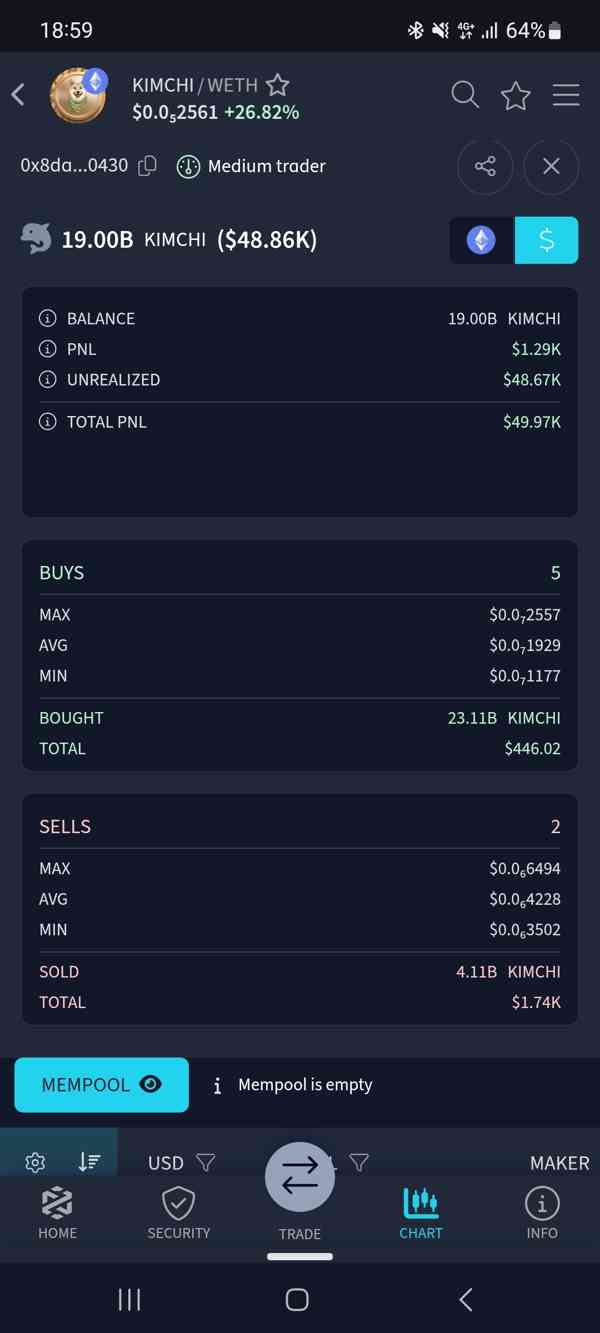Favorite the pair with header star icon

pyautogui.click(x=516, y=96)
